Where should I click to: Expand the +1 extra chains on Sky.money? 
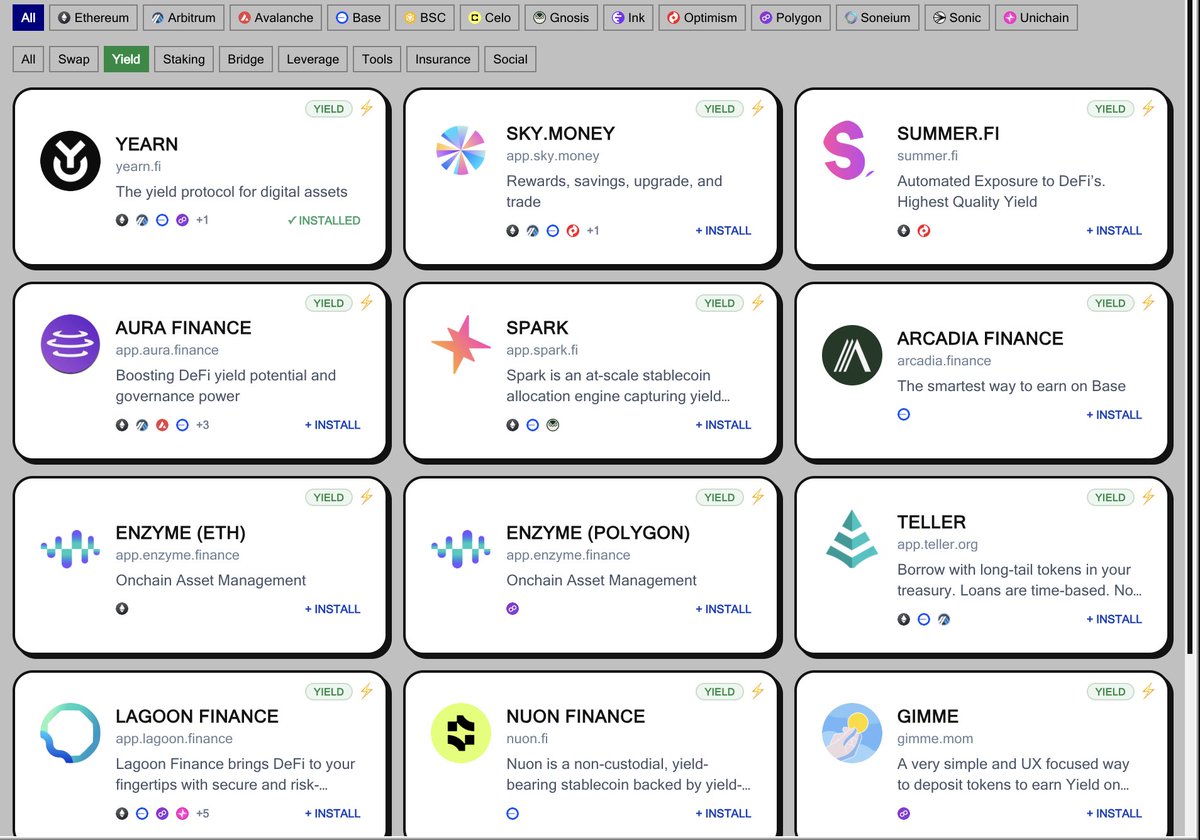click(x=592, y=230)
